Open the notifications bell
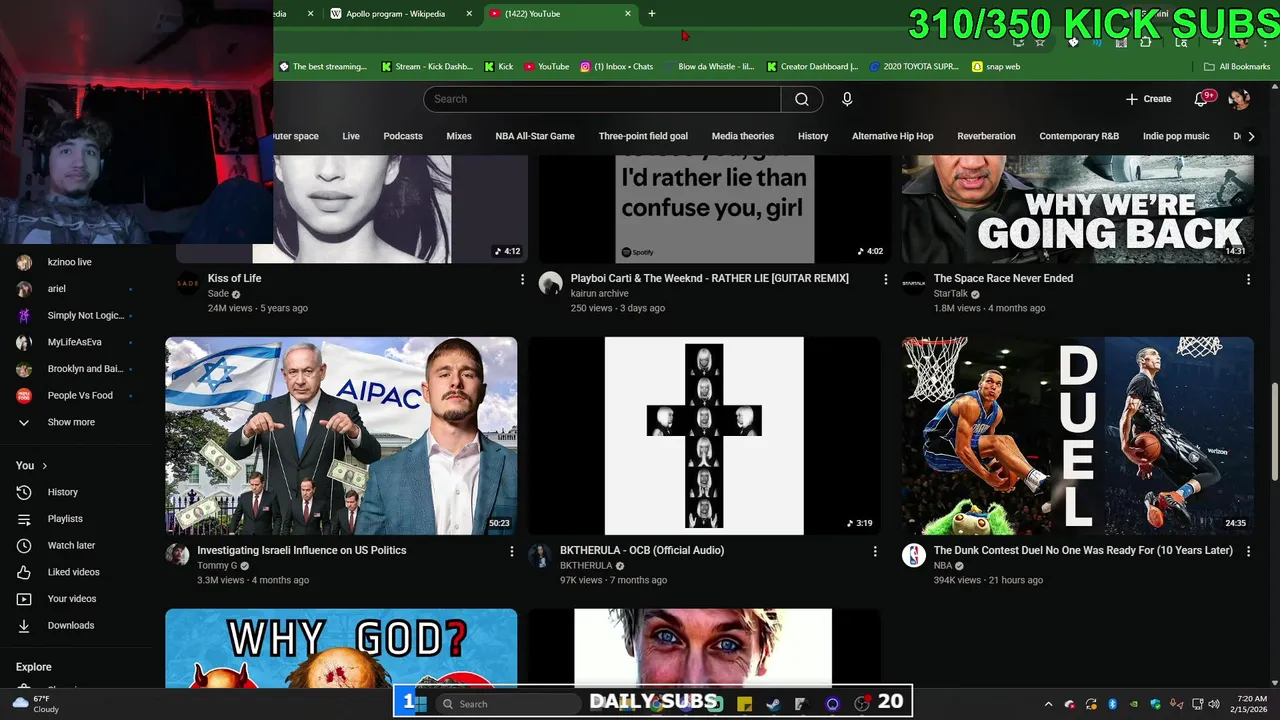This screenshot has width=1280, height=720. [x=1203, y=99]
